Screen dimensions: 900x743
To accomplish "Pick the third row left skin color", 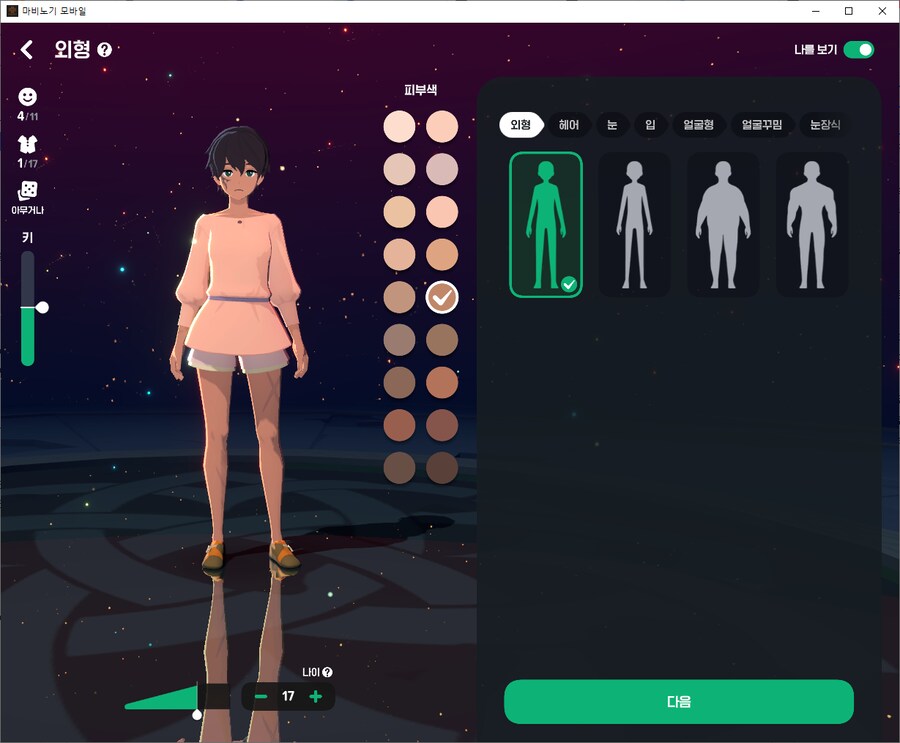I will [399, 212].
